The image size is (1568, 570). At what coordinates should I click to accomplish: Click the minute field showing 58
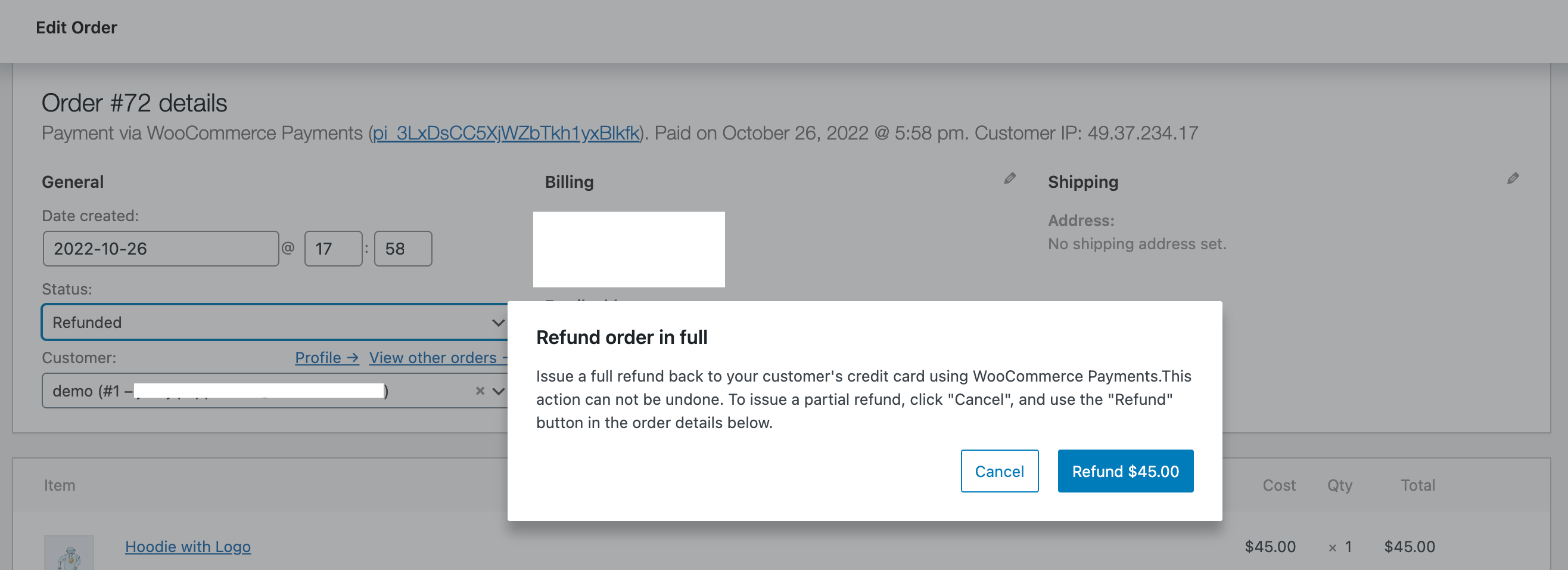pyautogui.click(x=402, y=249)
